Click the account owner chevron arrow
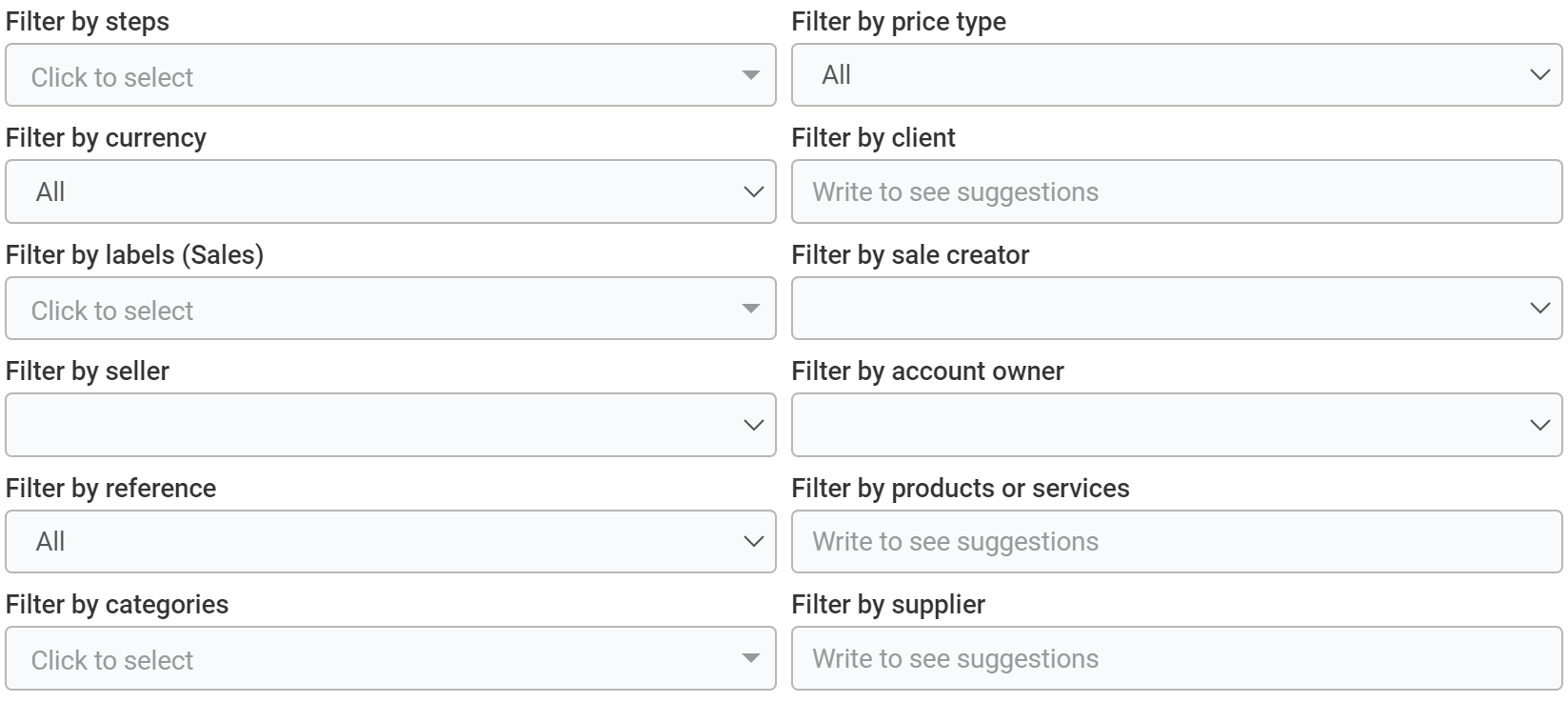This screenshot has width=1568, height=702. tap(1539, 426)
